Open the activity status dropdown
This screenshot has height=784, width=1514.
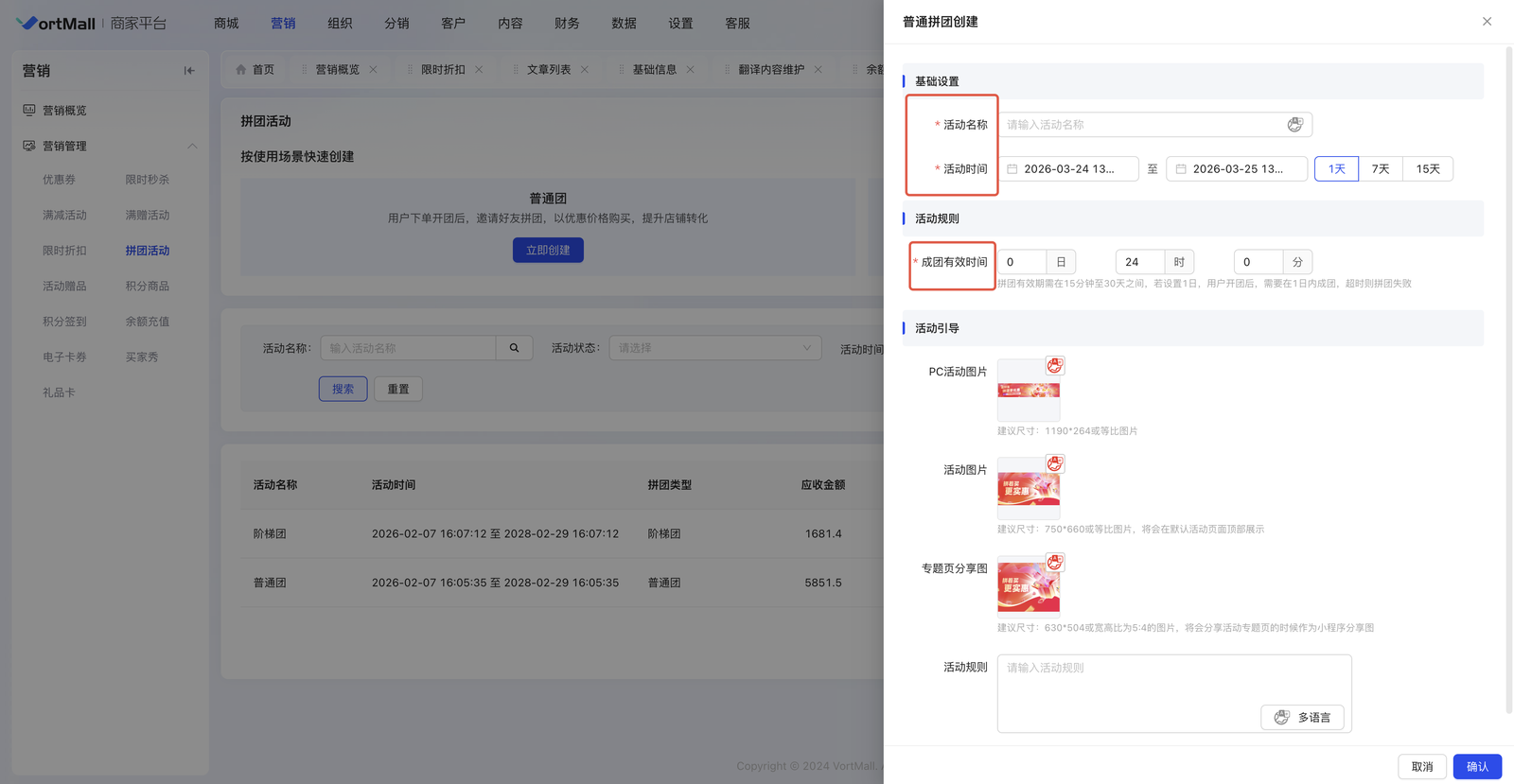714,348
